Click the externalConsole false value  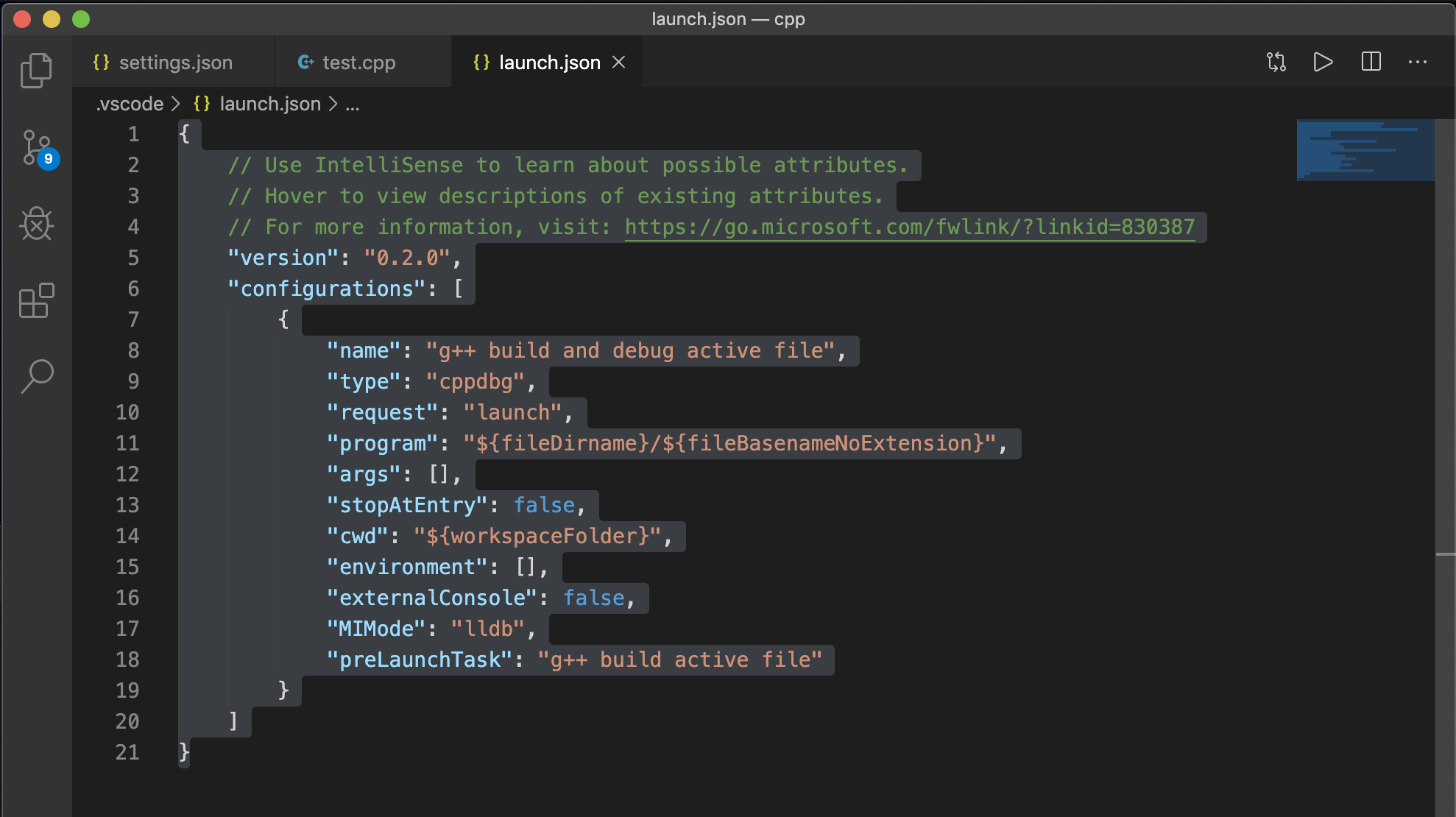(593, 598)
